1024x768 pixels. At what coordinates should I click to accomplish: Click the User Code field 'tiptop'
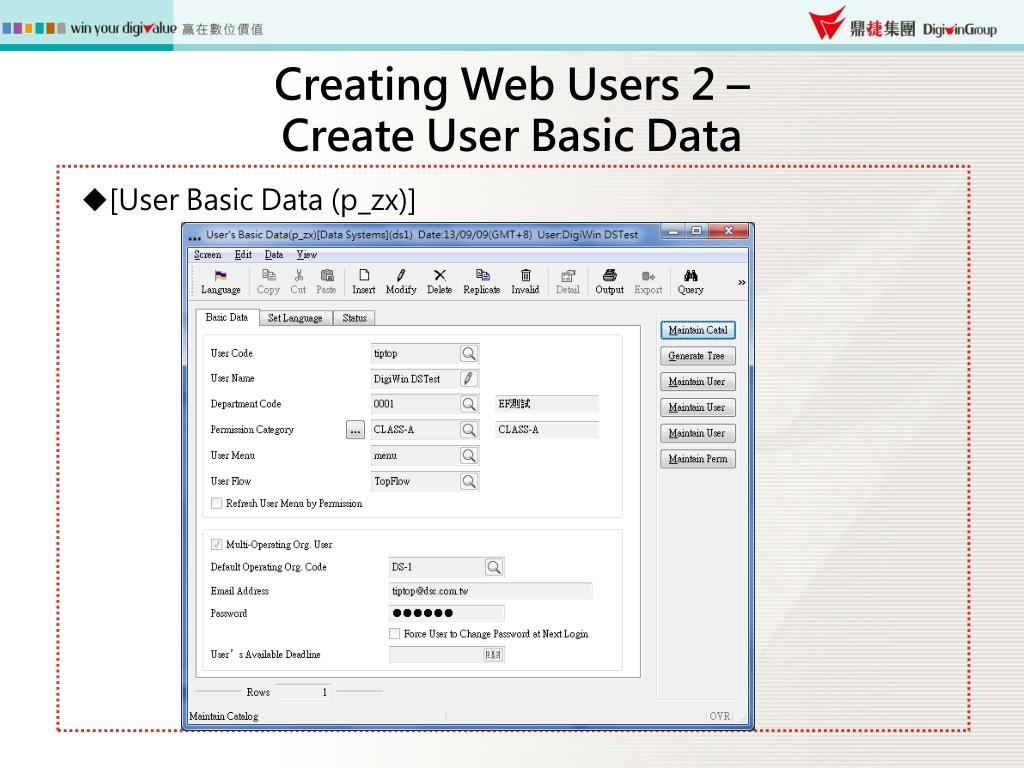[x=415, y=353]
